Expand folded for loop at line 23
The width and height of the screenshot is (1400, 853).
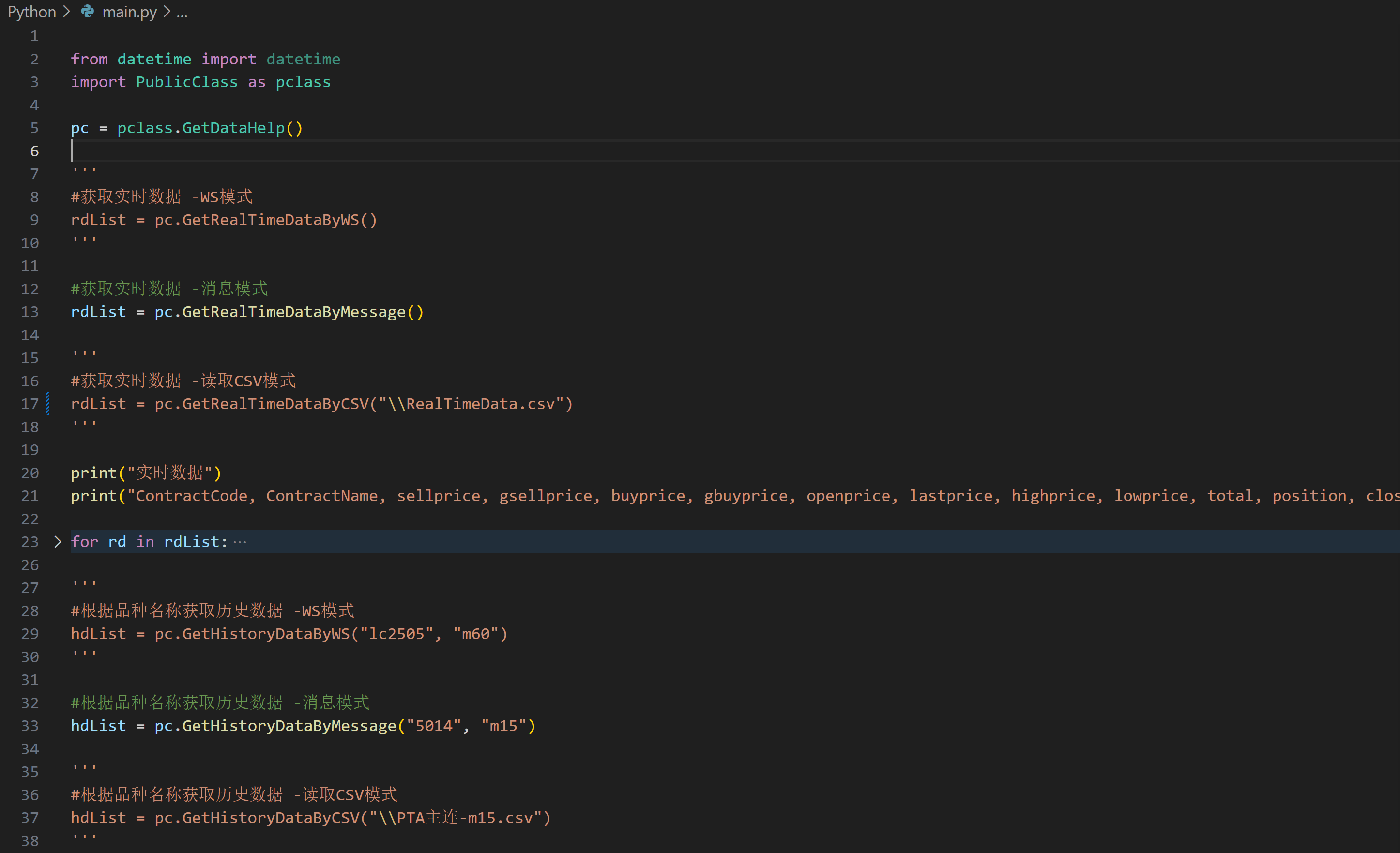(x=58, y=542)
